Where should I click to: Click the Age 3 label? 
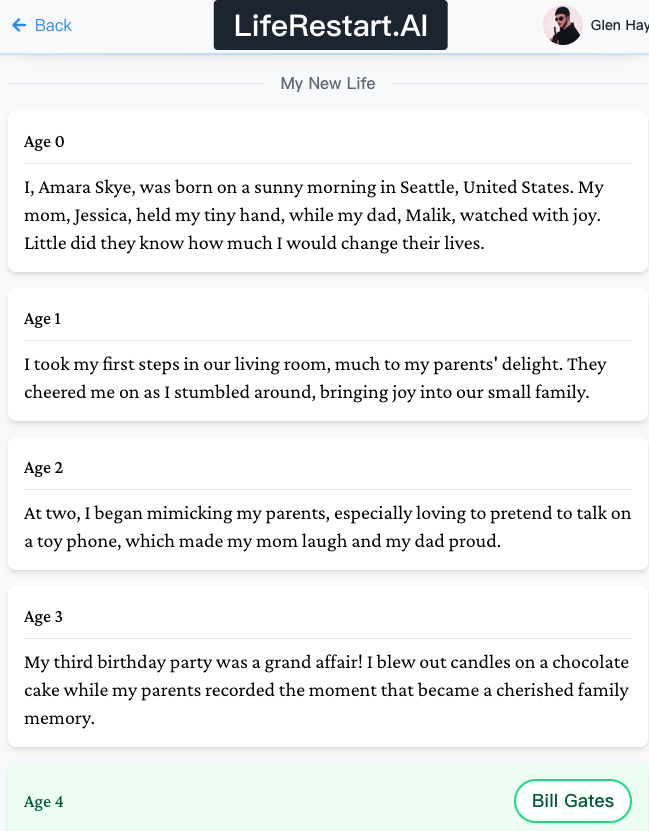coord(44,617)
